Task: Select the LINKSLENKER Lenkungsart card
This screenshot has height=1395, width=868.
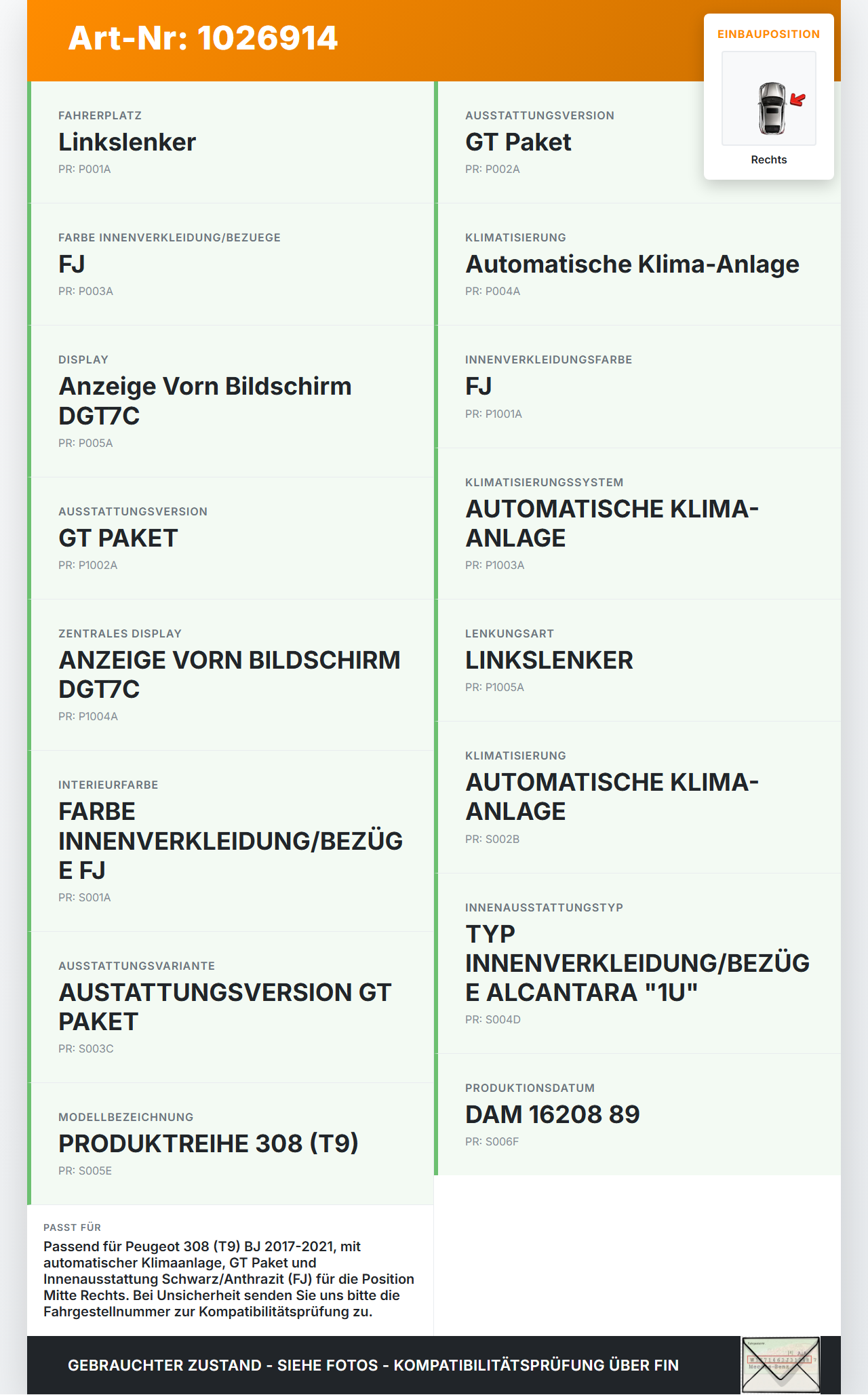Action: tap(637, 661)
